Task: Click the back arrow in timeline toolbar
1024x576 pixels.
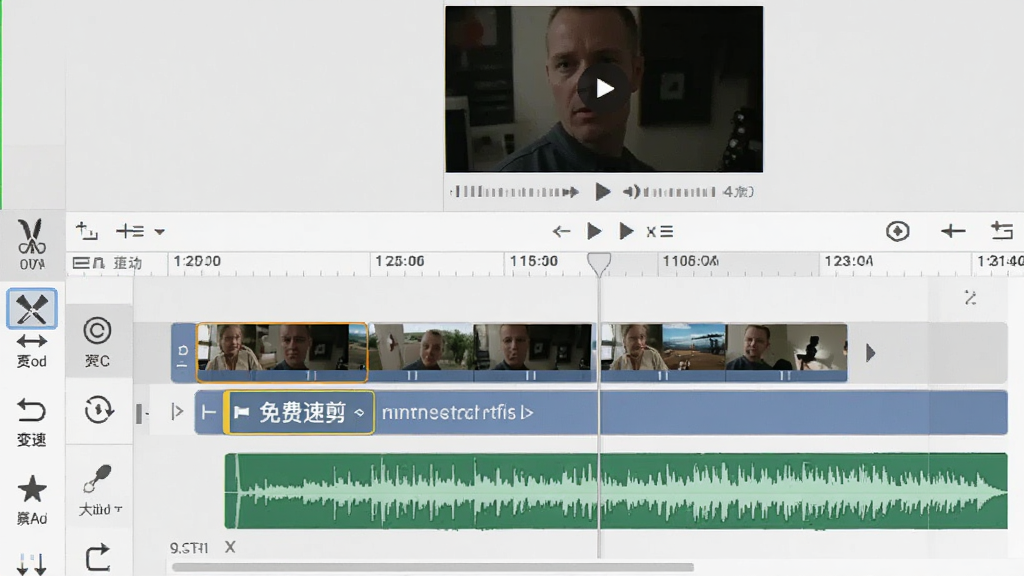Action: pyautogui.click(x=561, y=231)
